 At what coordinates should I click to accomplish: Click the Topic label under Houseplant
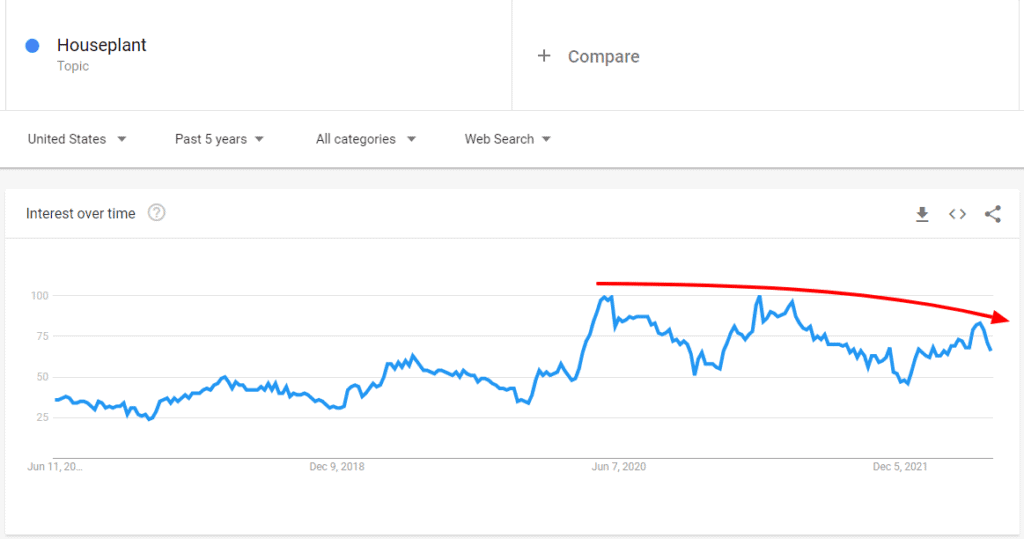tap(73, 66)
